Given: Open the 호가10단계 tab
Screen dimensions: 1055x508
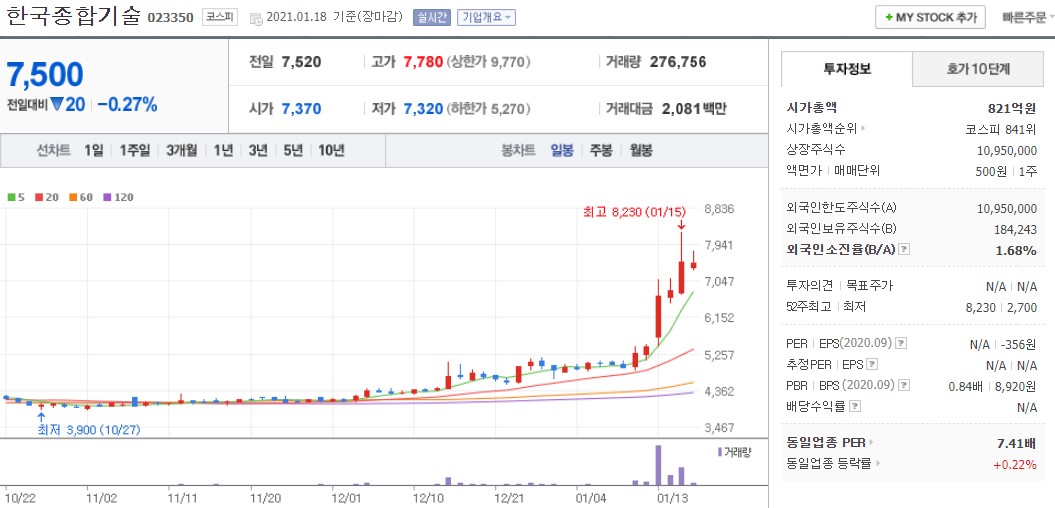Looking at the screenshot, I should pyautogui.click(x=978, y=69).
